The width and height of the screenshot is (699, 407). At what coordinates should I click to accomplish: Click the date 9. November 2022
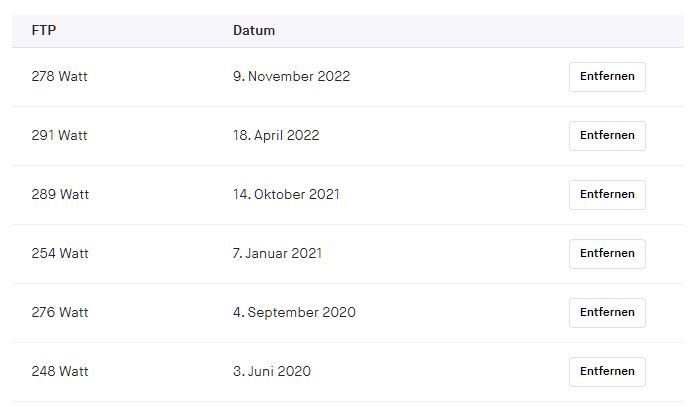click(291, 77)
